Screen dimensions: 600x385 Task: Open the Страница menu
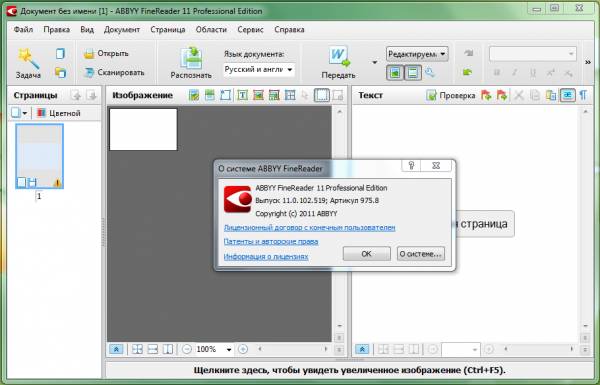click(x=168, y=29)
